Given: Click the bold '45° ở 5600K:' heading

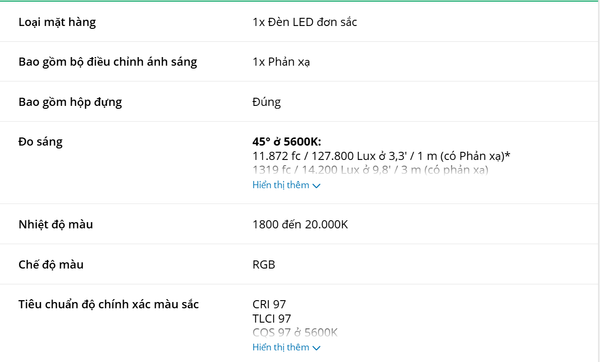Looking at the screenshot, I should point(287,142).
